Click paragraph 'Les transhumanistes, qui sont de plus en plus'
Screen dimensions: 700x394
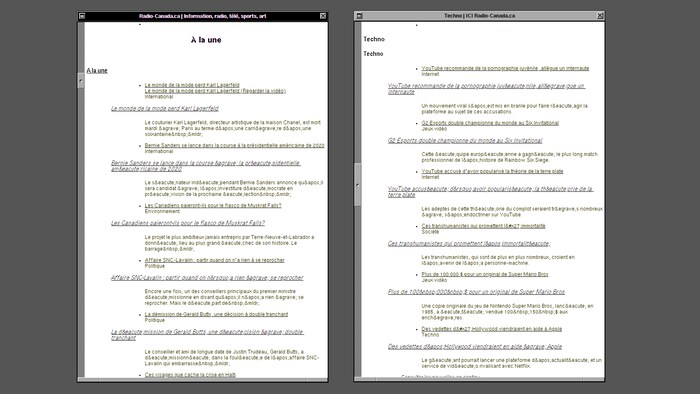(498, 260)
